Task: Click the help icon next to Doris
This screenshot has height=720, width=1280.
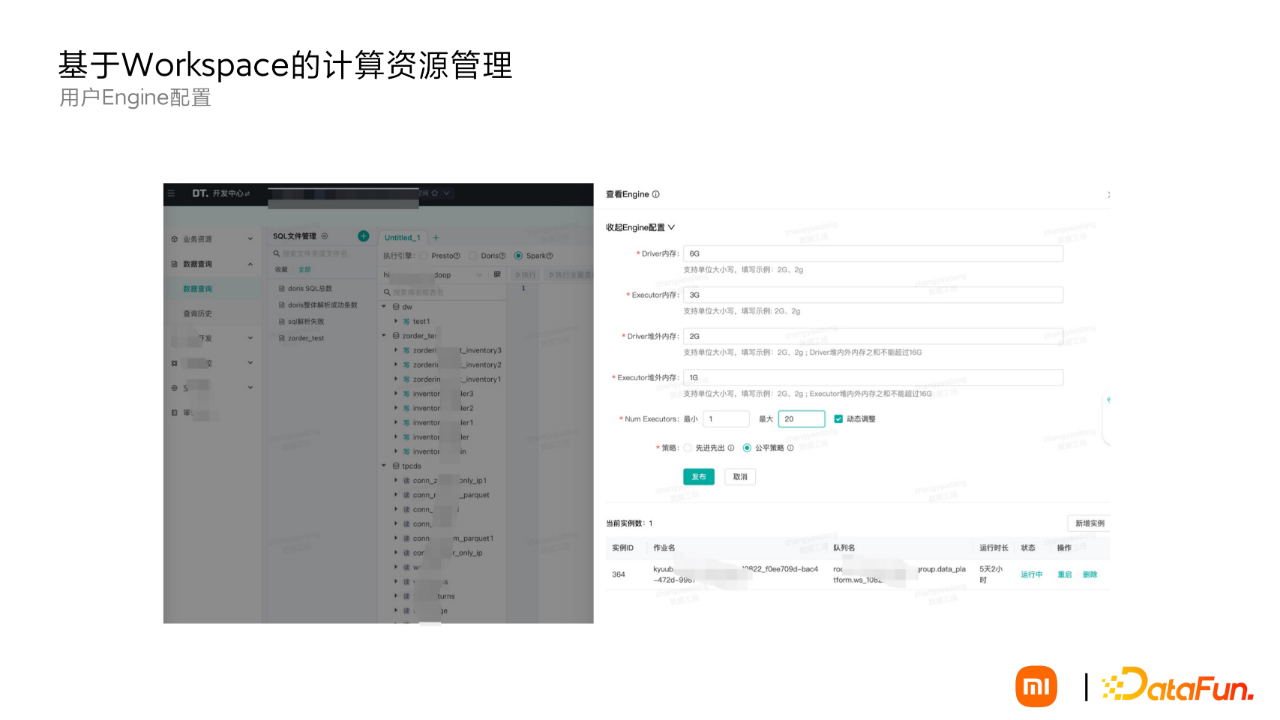Action: tap(502, 255)
